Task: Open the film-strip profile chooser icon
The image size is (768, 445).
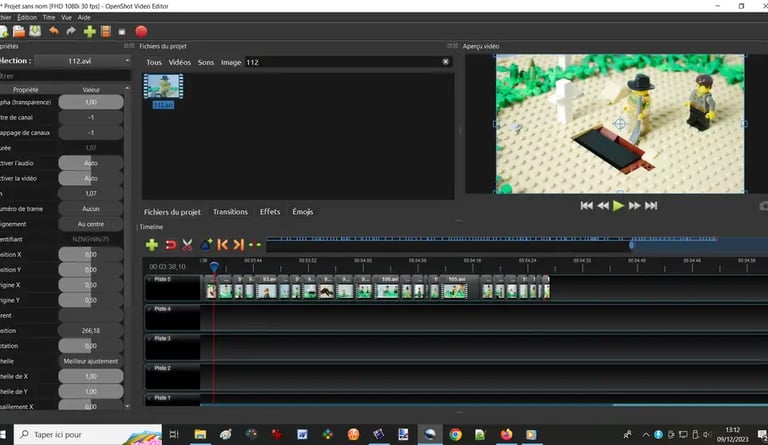Action: [x=105, y=31]
